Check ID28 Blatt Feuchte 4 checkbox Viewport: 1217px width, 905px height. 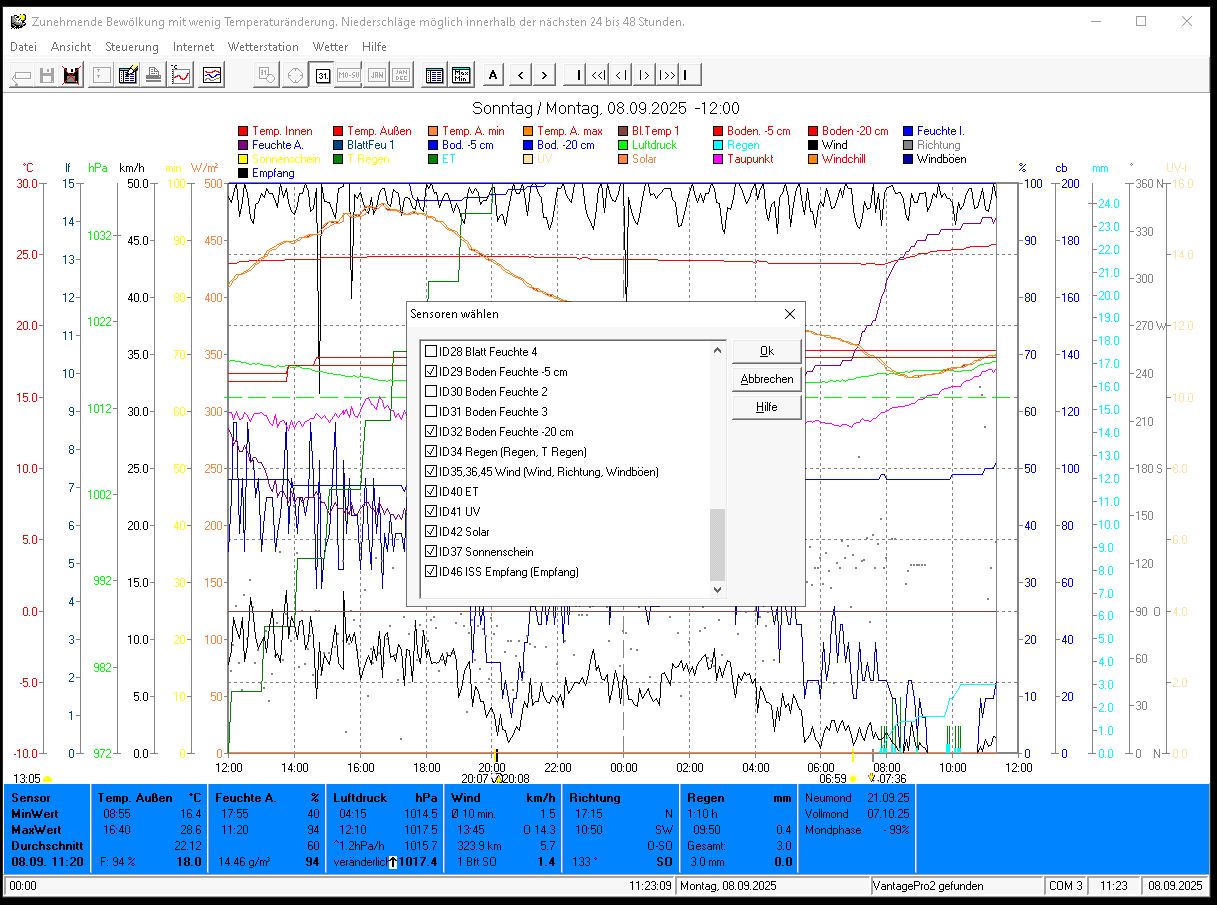432,352
